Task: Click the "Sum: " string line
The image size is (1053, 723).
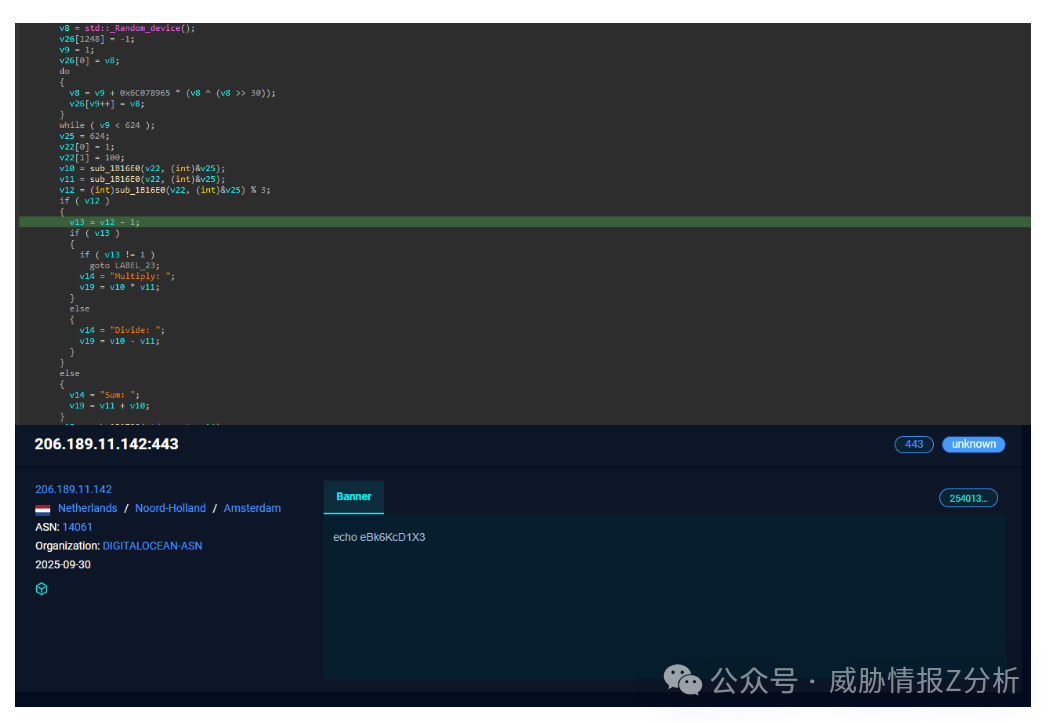Action: point(104,395)
